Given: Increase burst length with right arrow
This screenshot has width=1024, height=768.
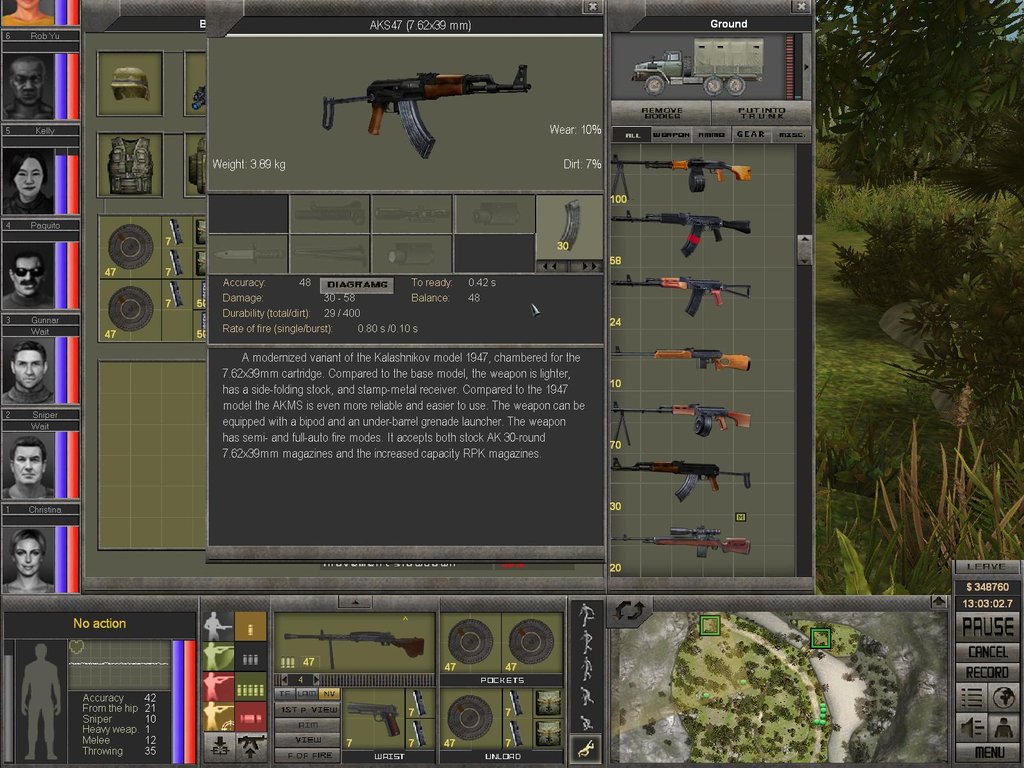Looking at the screenshot, I should (316, 680).
